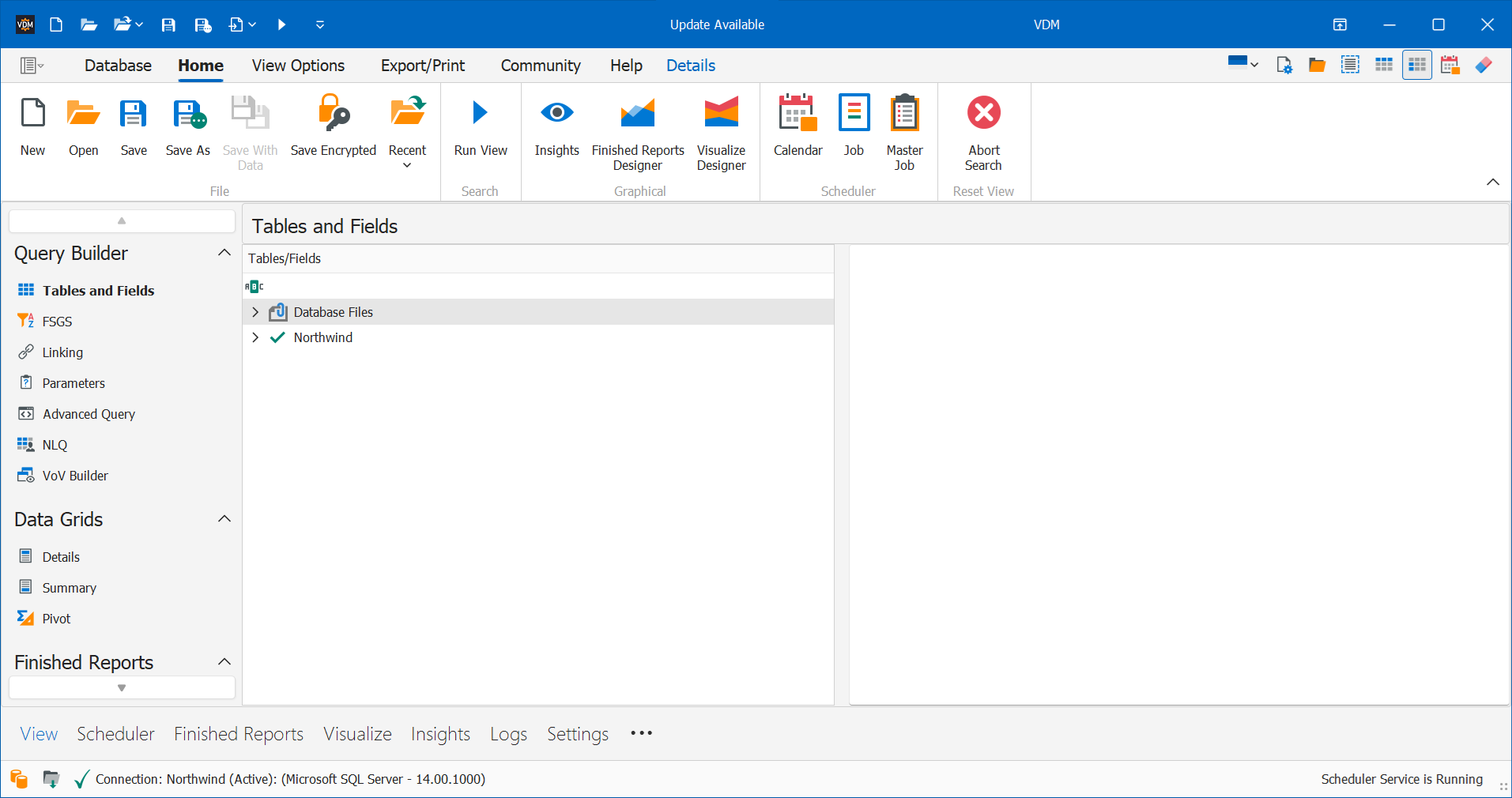Click new document icon in the quick access toolbar
The width and height of the screenshot is (1512, 798).
click(x=56, y=24)
